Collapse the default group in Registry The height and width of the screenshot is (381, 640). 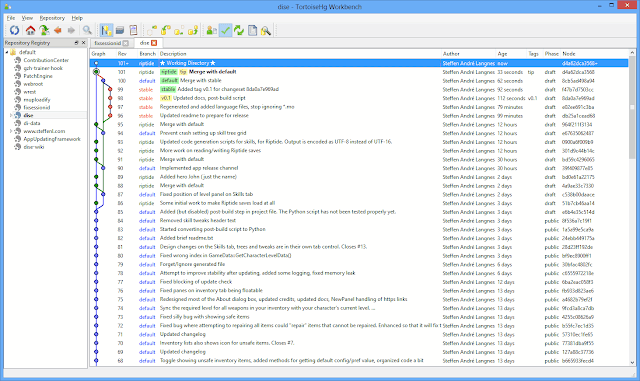pyautogui.click(x=7, y=52)
